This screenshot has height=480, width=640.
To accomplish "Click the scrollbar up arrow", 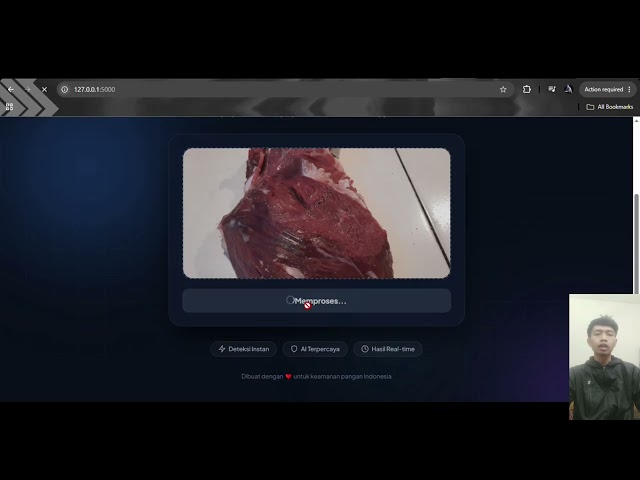I will coord(636,121).
